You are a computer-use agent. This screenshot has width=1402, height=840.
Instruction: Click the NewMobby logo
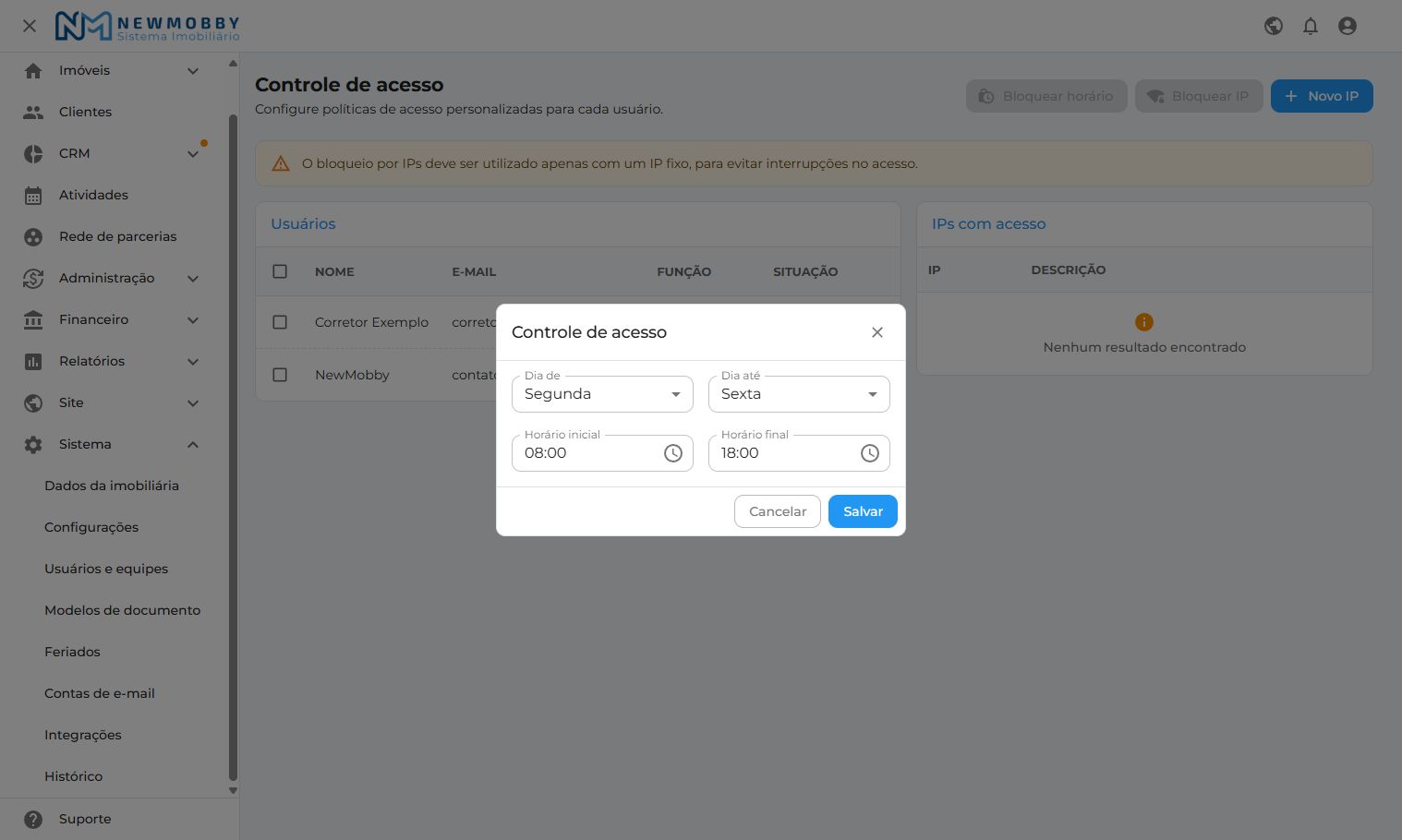(147, 26)
